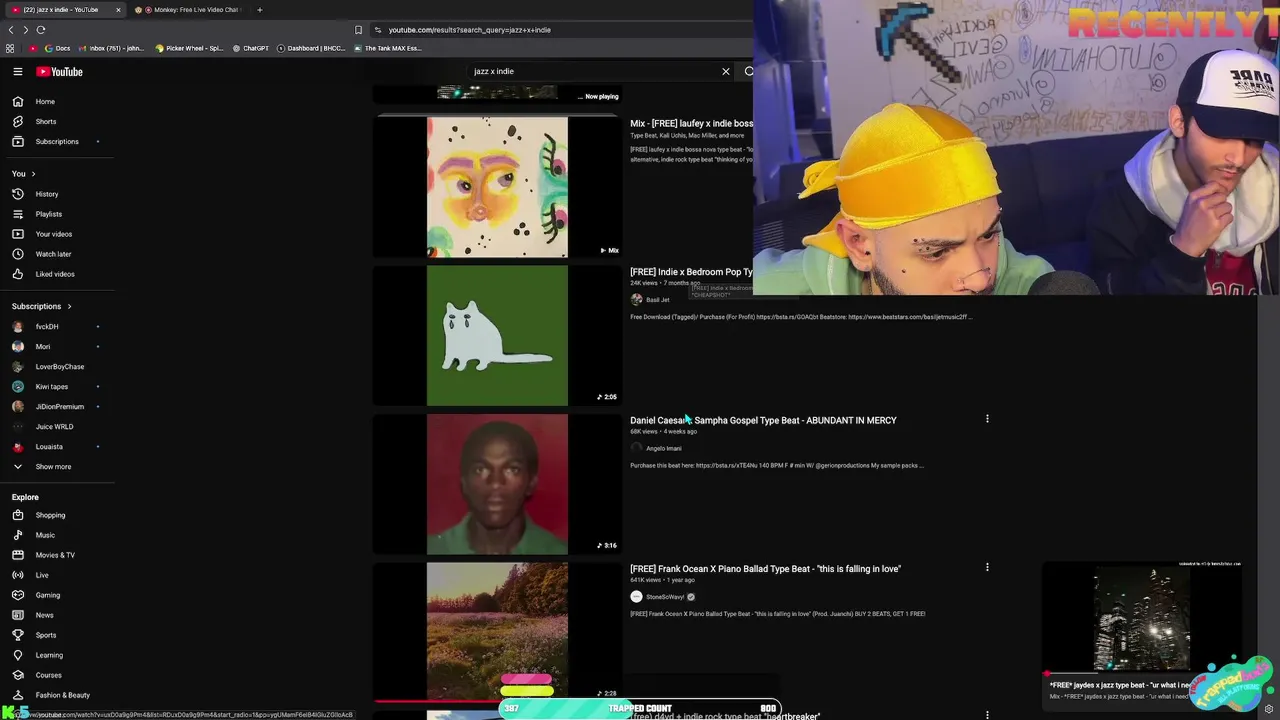Go to Home in sidebar

45,102
